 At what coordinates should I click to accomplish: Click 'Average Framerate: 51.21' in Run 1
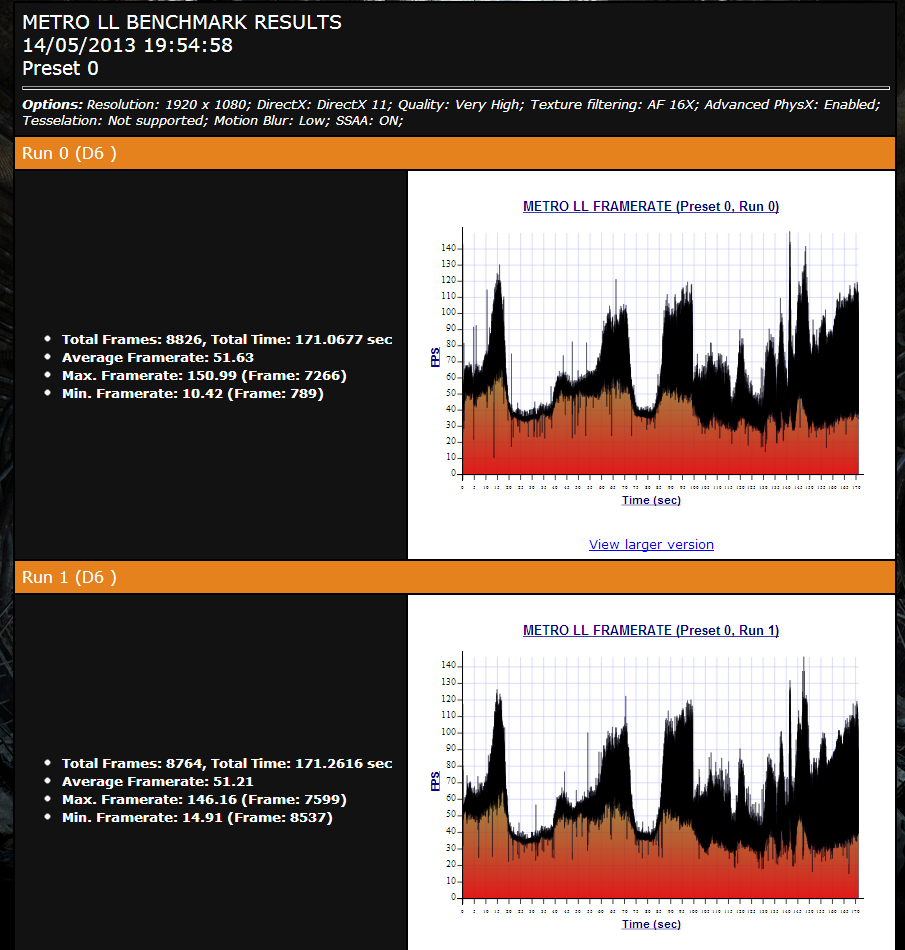click(157, 782)
